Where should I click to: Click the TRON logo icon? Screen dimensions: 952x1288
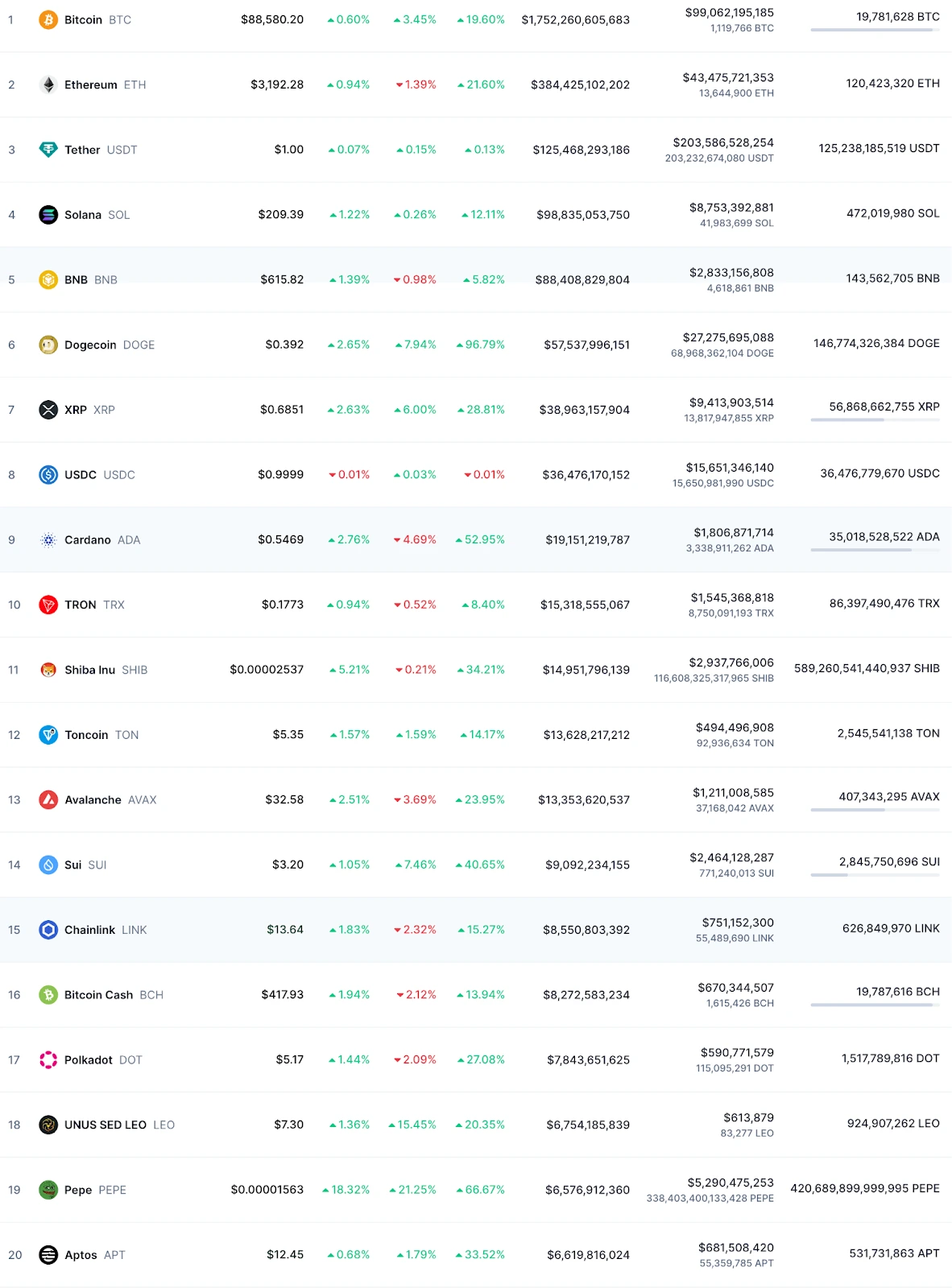coord(48,605)
